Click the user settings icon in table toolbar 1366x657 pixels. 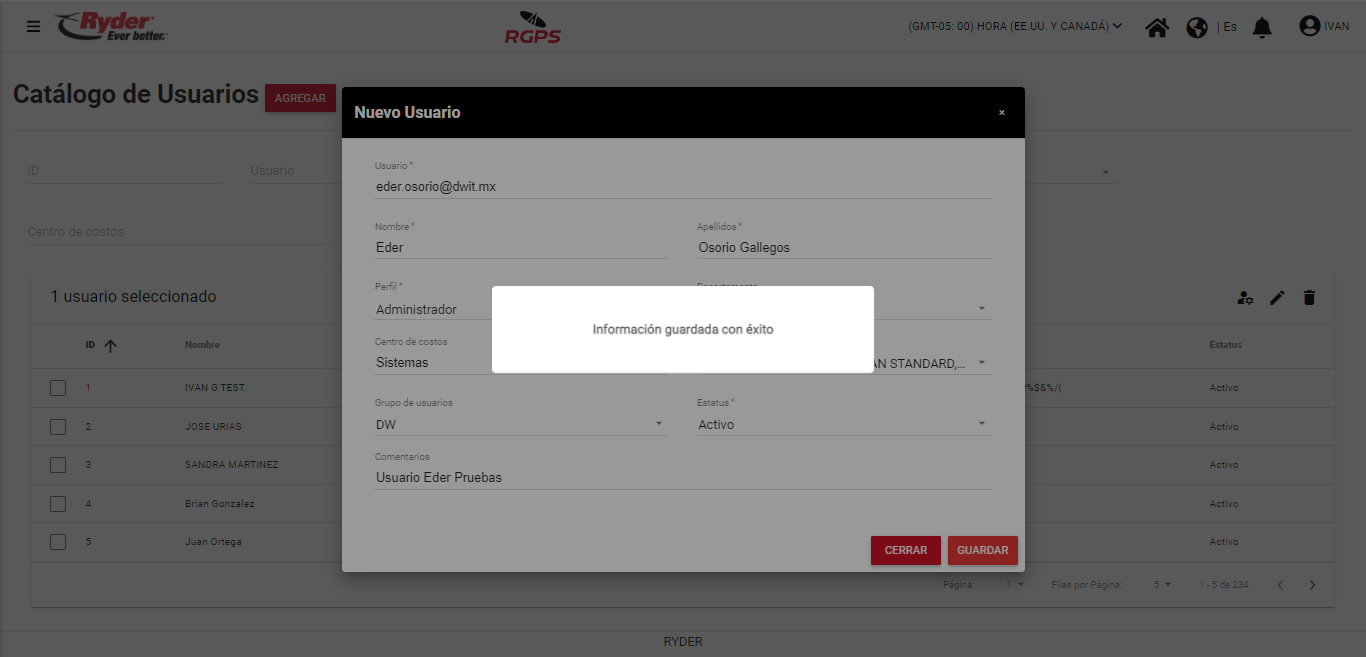pyautogui.click(x=1245, y=297)
